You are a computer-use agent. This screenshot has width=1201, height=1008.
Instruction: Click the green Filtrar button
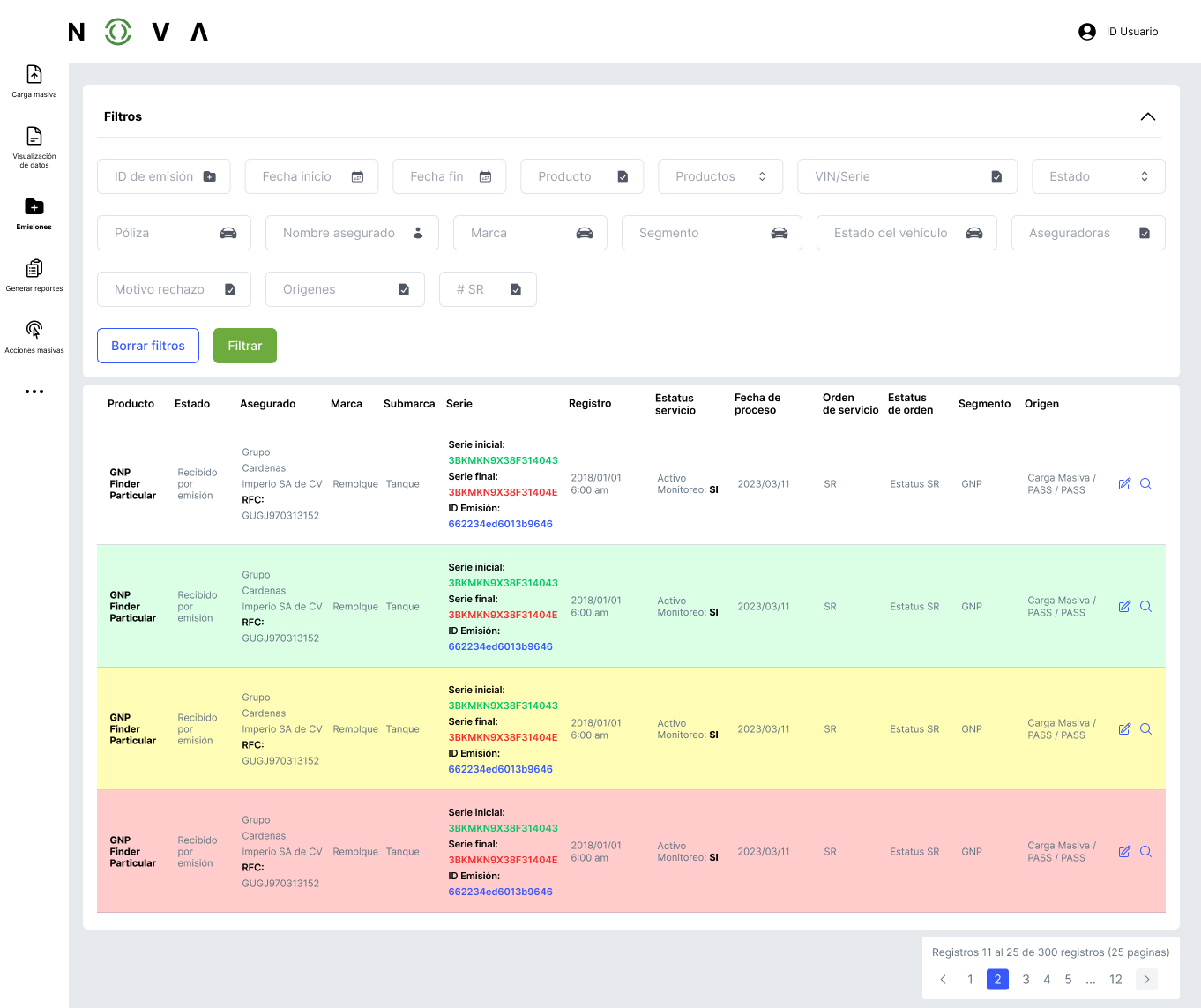(245, 346)
